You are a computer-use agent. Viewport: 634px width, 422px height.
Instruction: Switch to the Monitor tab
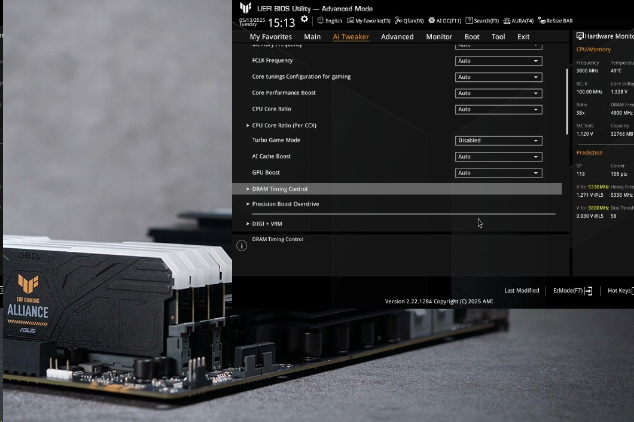(x=439, y=37)
